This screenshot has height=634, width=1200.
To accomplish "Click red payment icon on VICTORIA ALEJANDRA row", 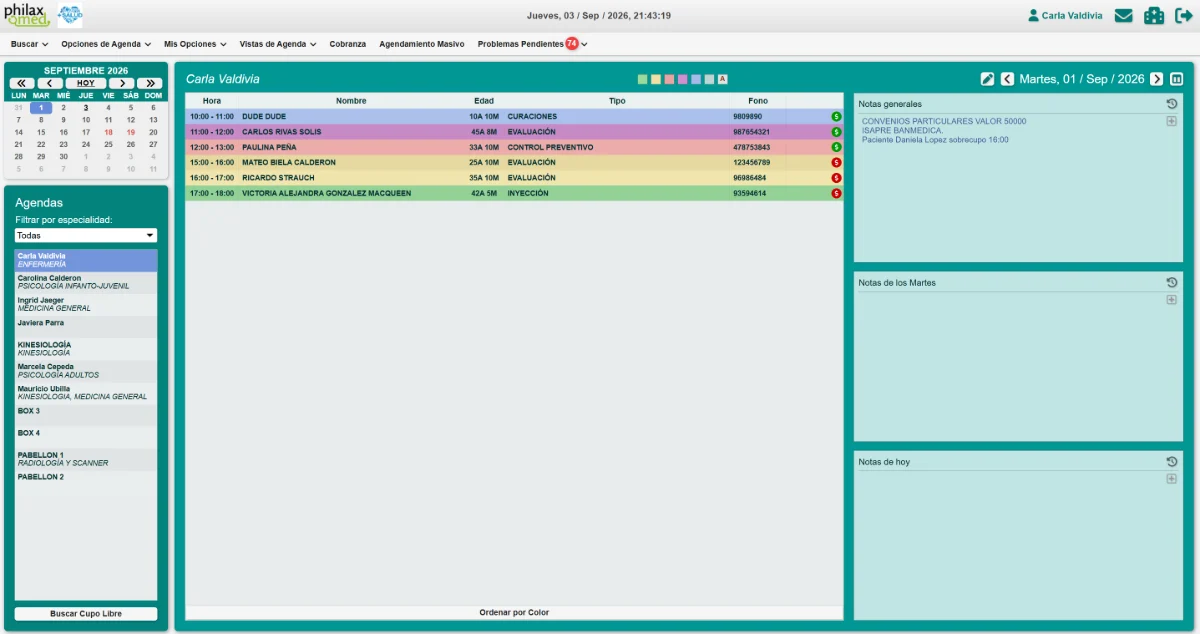I will [x=836, y=194].
